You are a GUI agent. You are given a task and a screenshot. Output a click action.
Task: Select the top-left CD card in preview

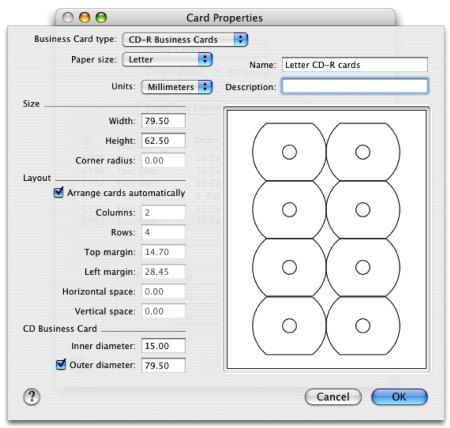(x=289, y=152)
